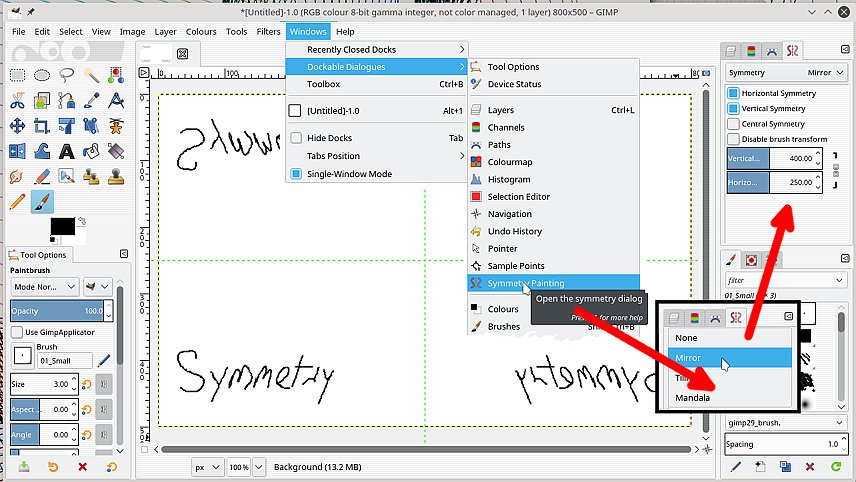This screenshot has height=482, width=856.
Task: Open the Symmetry Mirror type dropdown
Action: point(786,73)
